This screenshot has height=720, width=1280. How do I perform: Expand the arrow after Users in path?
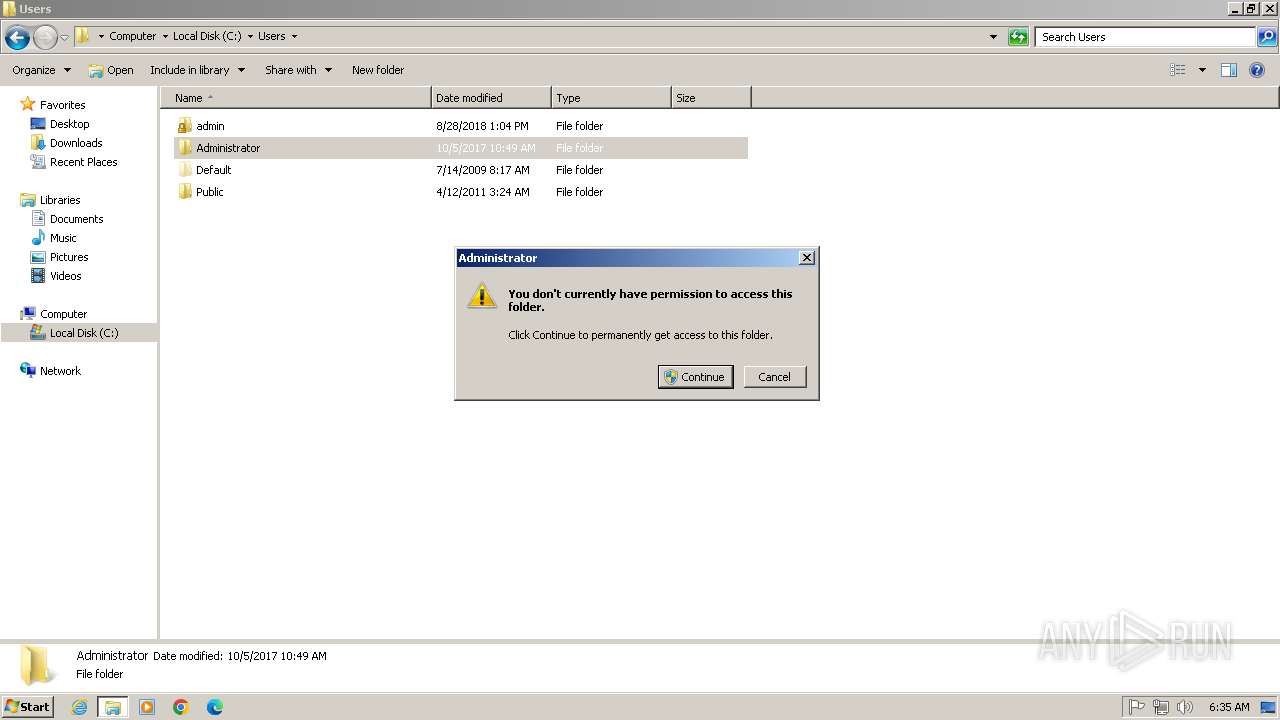(x=294, y=36)
